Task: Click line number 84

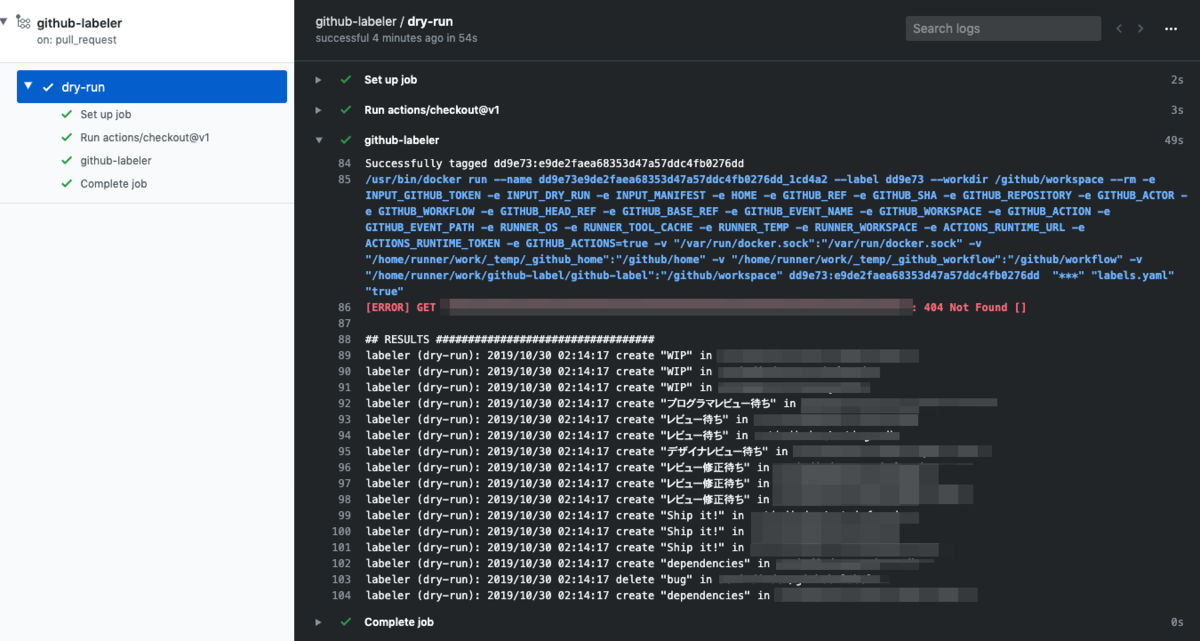Action: coord(344,163)
